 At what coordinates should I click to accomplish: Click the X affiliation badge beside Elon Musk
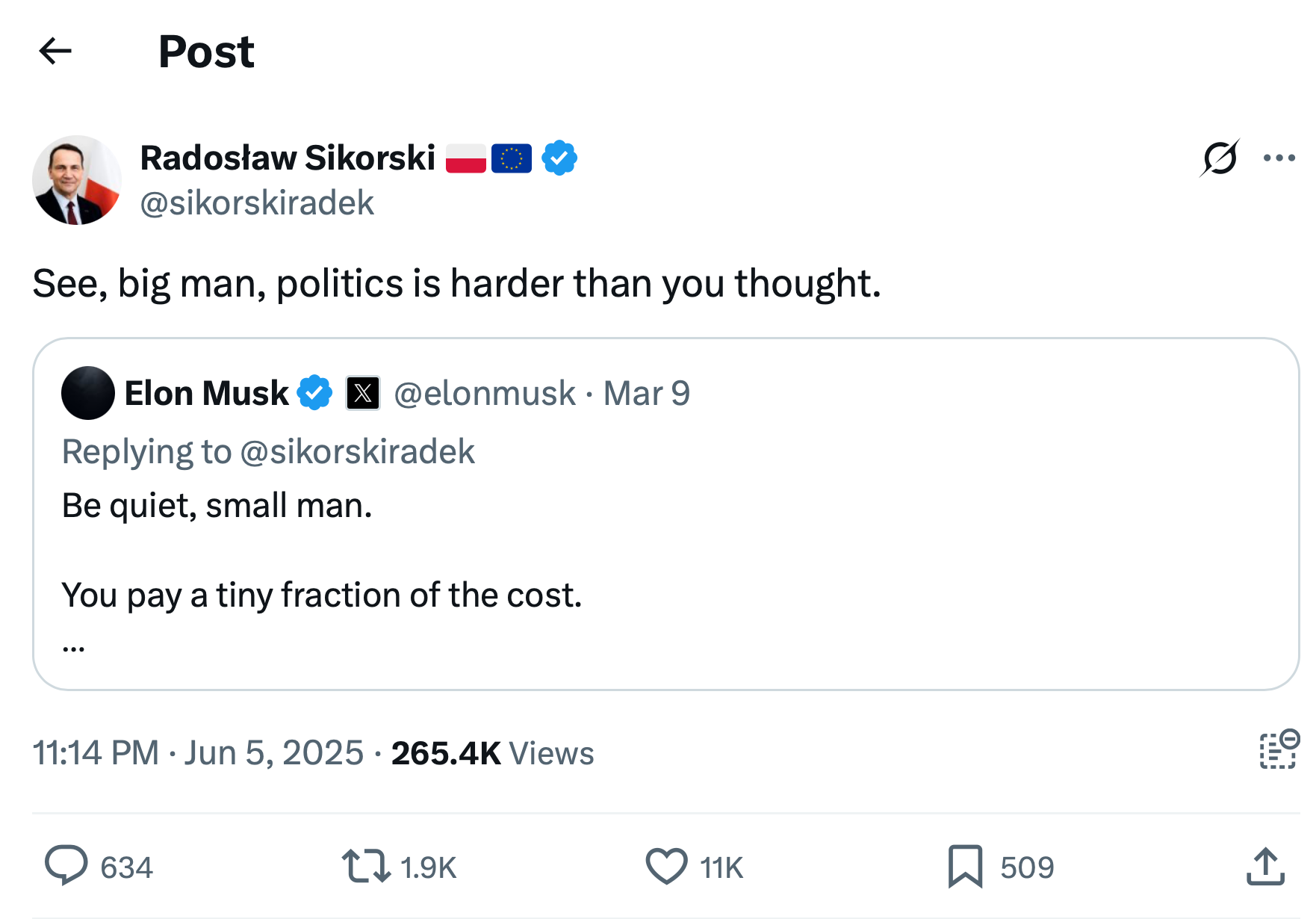click(363, 393)
